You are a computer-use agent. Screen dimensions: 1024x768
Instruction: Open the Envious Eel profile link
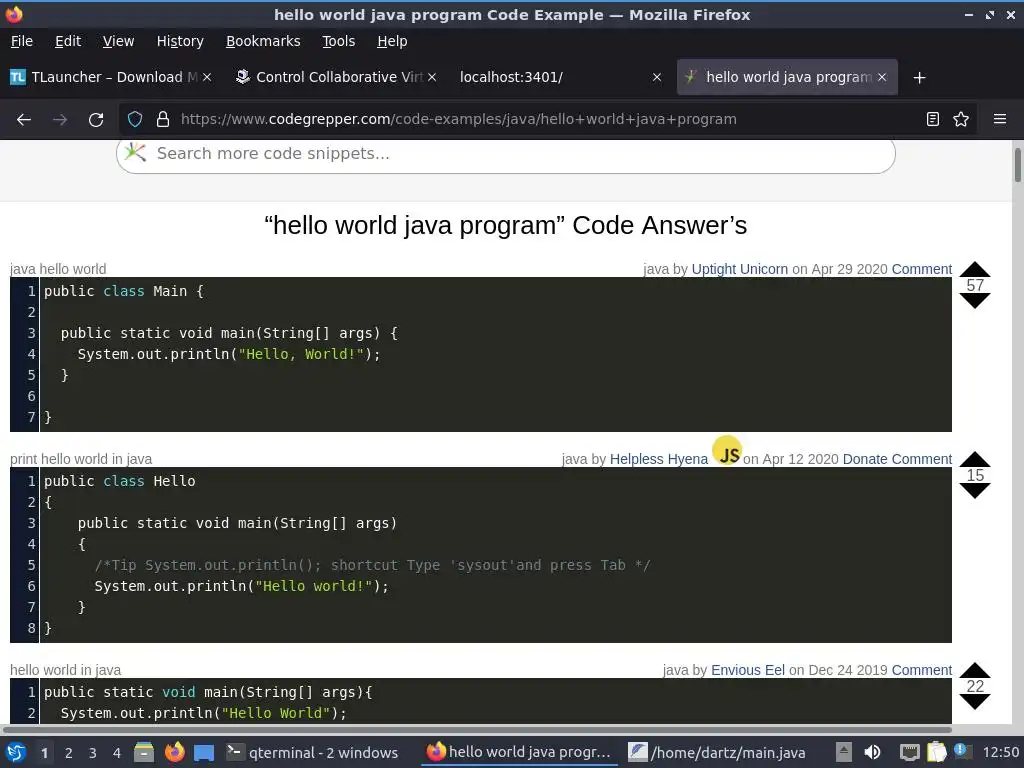click(748, 670)
